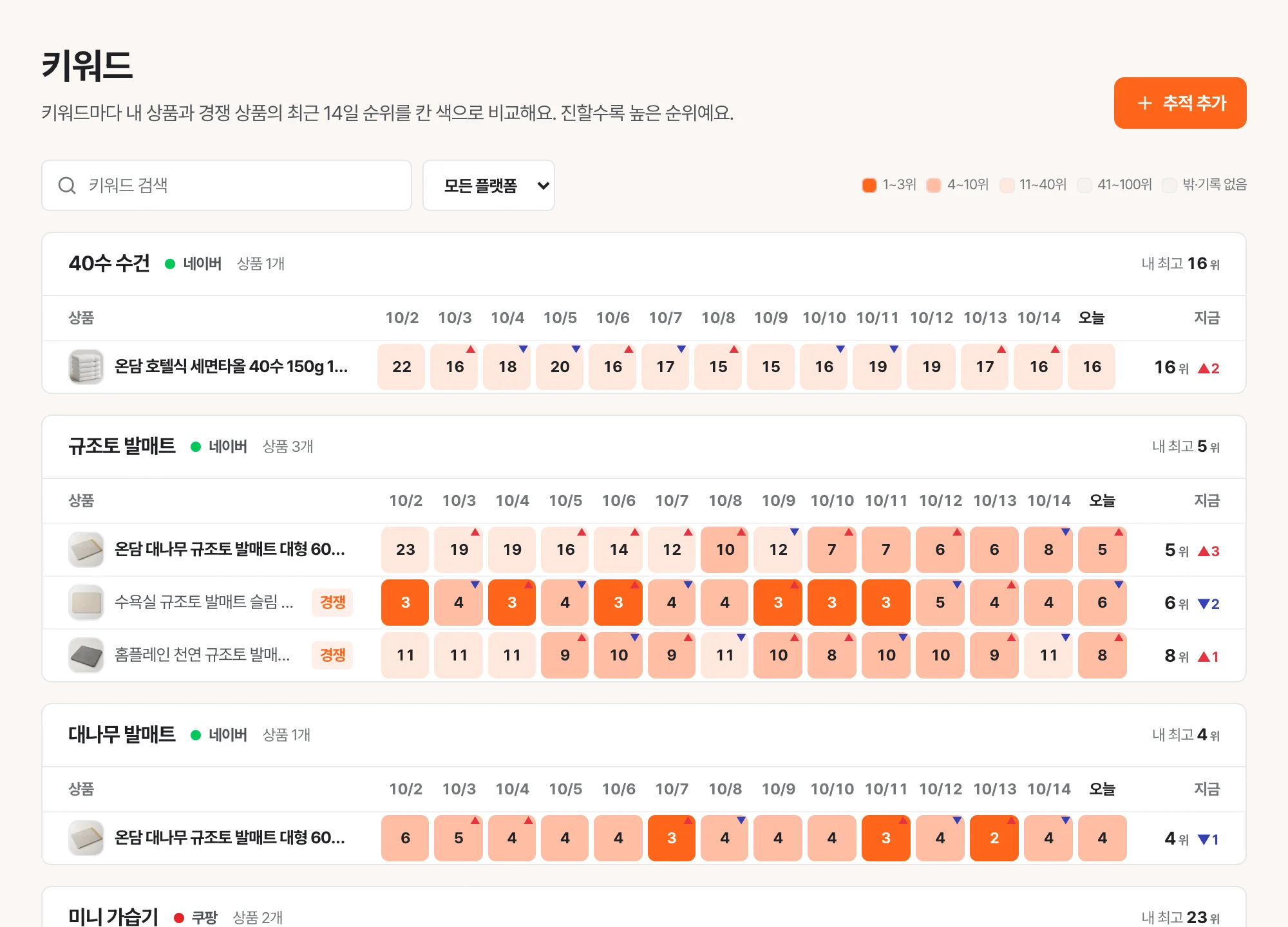Screen dimensions: 1288x927
Task: Open thumbnail in 대나무 발매트 card
Action: 86,838
